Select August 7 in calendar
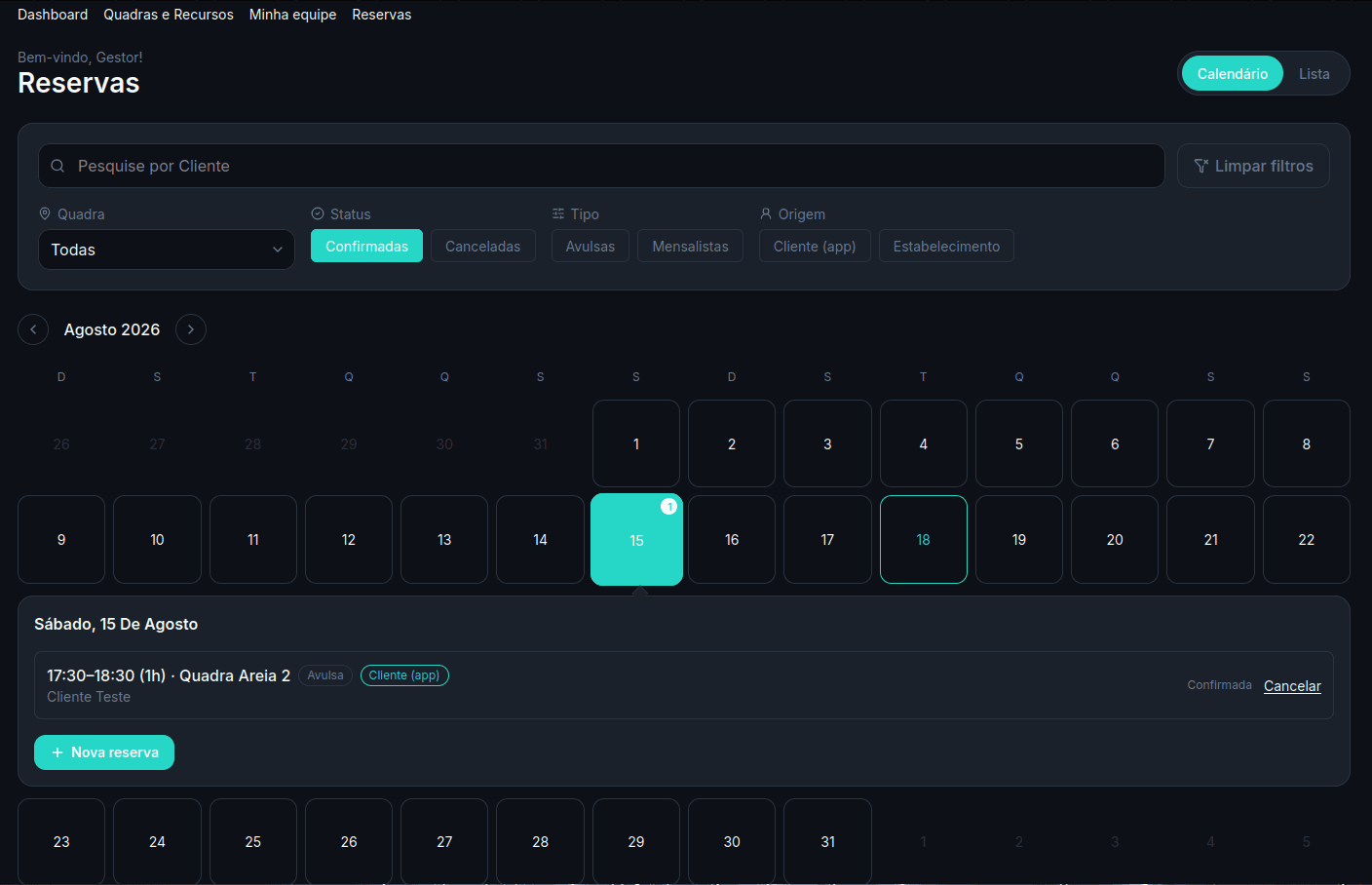Image resolution: width=1372 pixels, height=885 pixels. (x=1210, y=443)
